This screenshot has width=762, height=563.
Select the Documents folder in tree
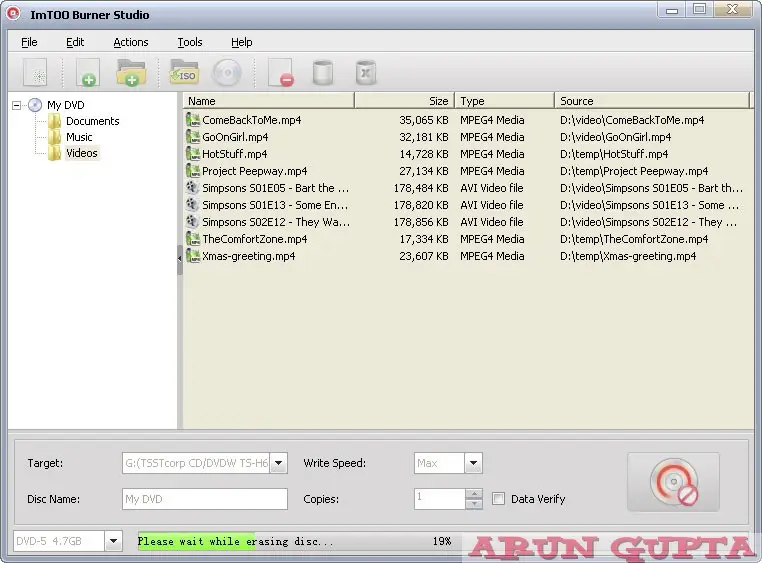click(92, 121)
